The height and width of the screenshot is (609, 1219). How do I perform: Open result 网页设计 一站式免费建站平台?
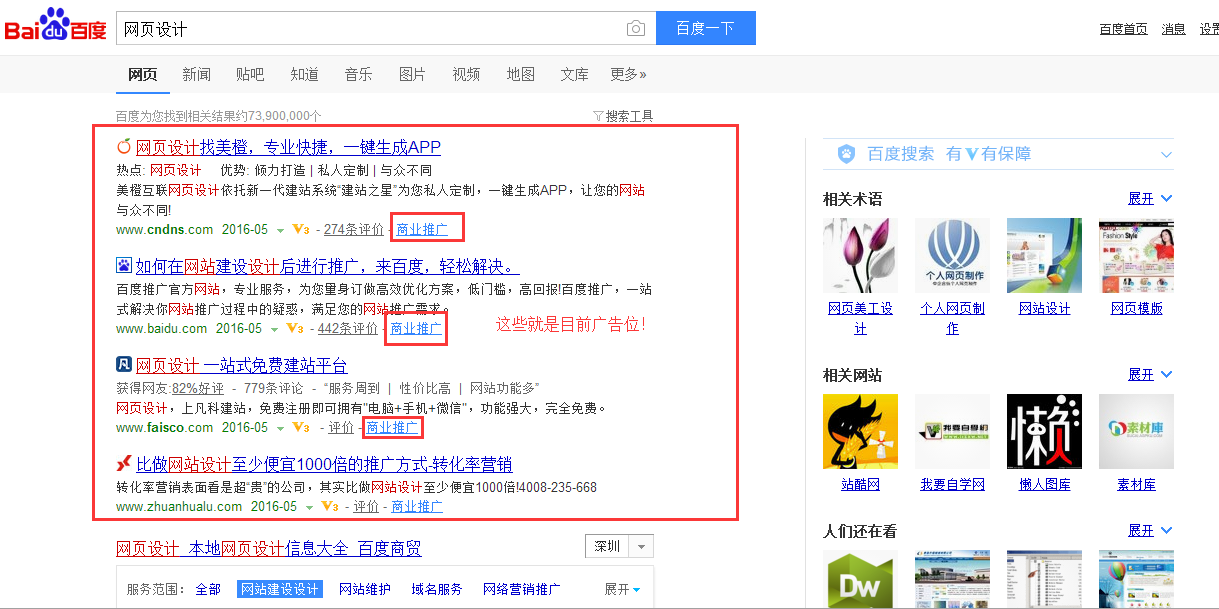(x=242, y=365)
